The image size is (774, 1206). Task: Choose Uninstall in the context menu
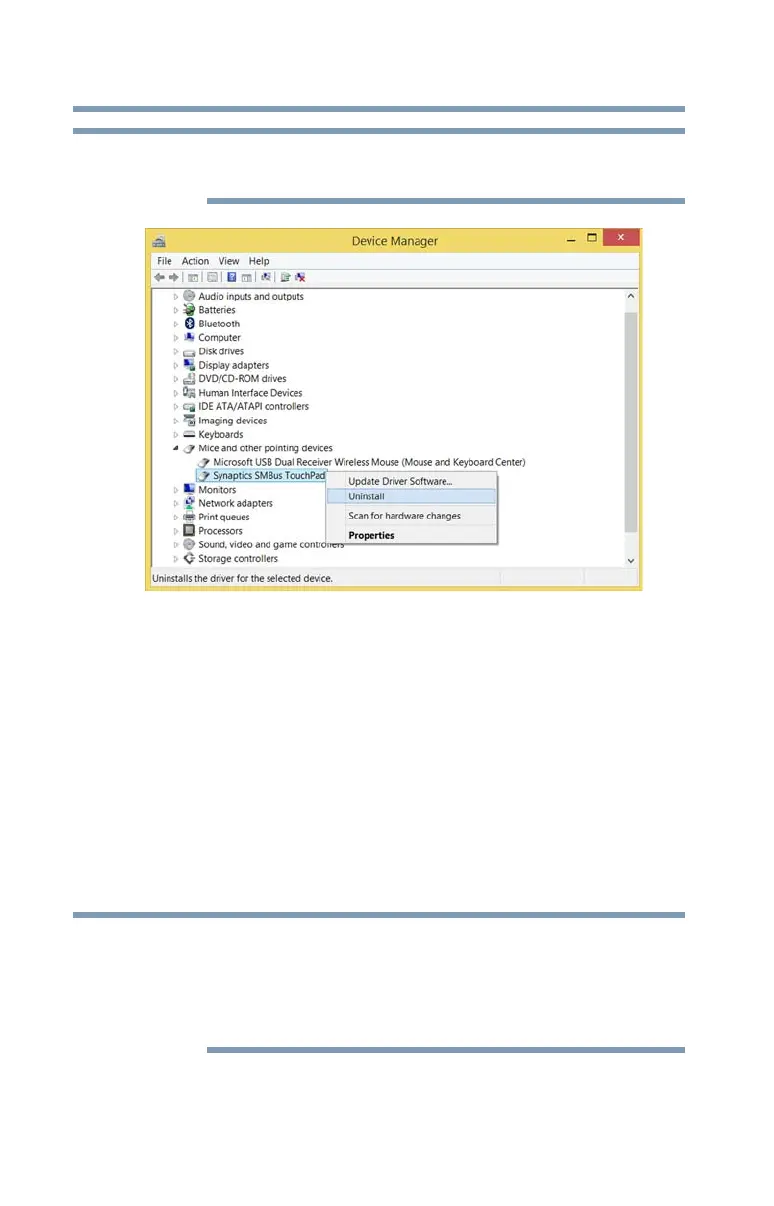[x=414, y=496]
